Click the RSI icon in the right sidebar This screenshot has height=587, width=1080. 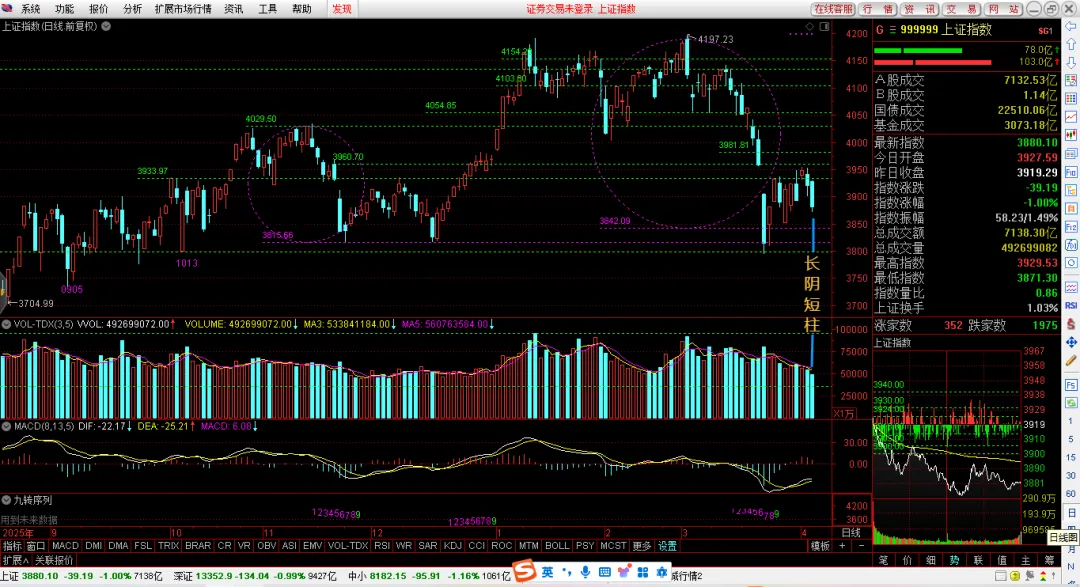[1071, 305]
